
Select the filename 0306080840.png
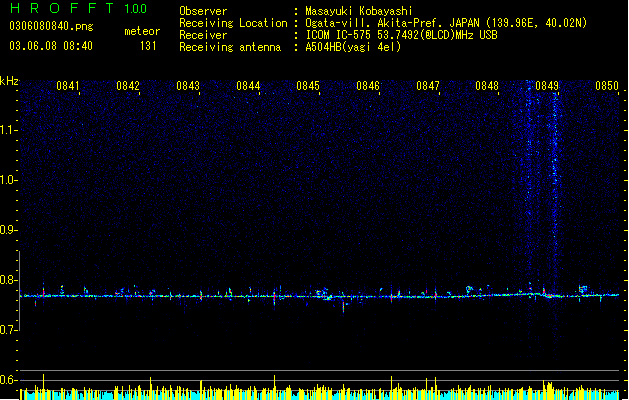[51, 27]
